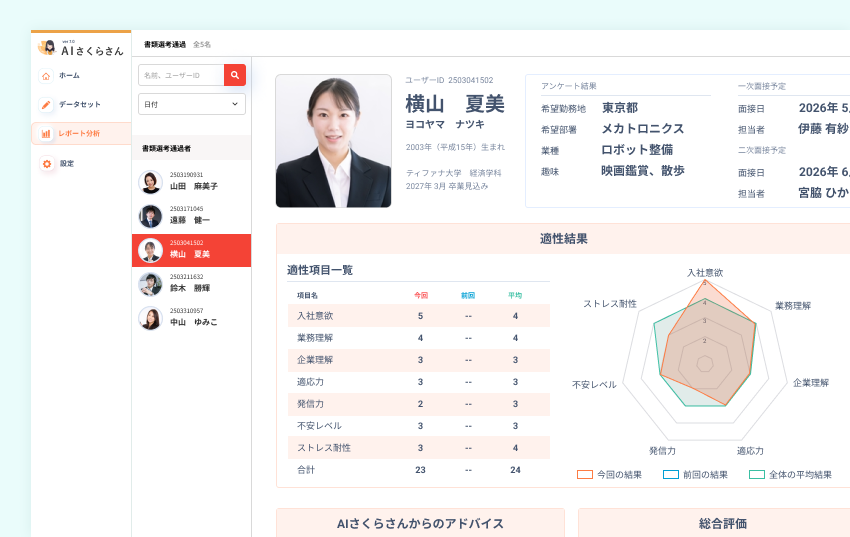Click the green 全体の平均結果 legend swatch
850x537 pixels.
757,475
